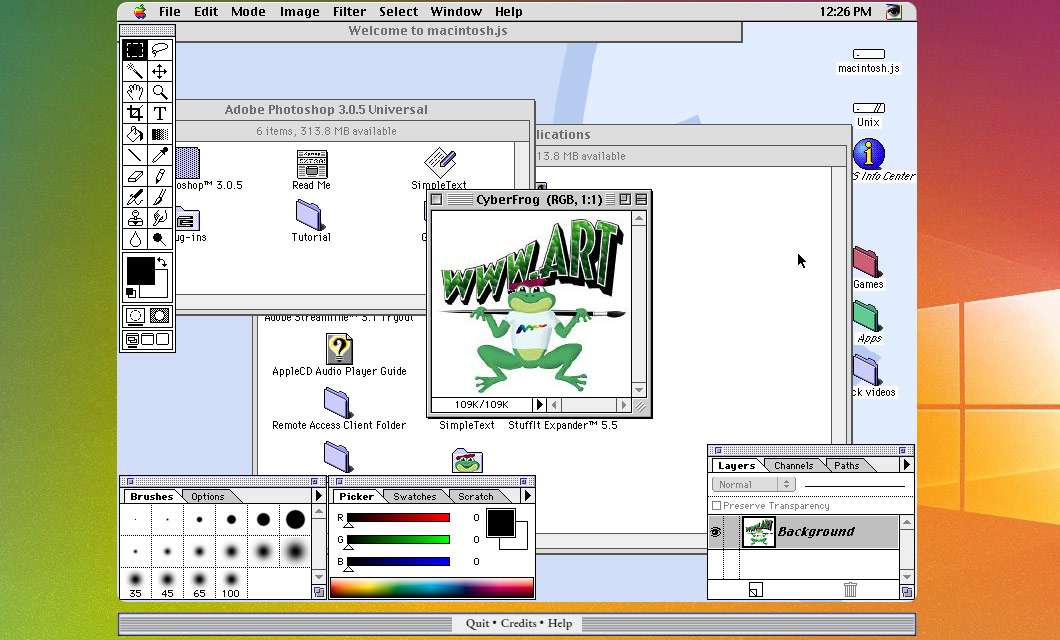Select the Line tool
The width and height of the screenshot is (1060, 640).
(135, 155)
